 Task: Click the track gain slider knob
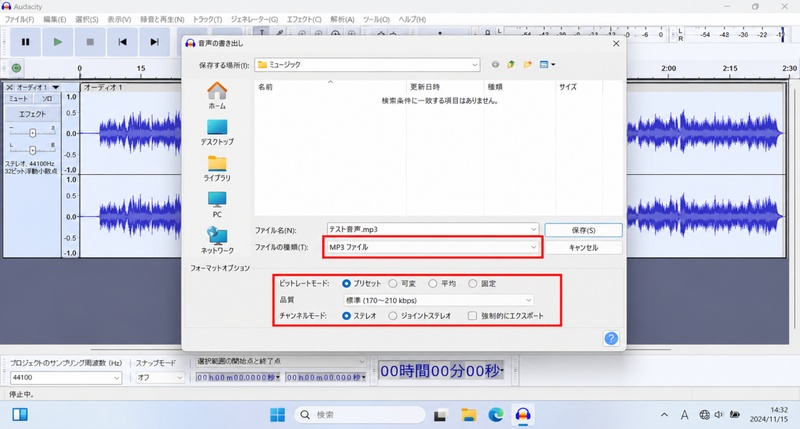pos(33,133)
